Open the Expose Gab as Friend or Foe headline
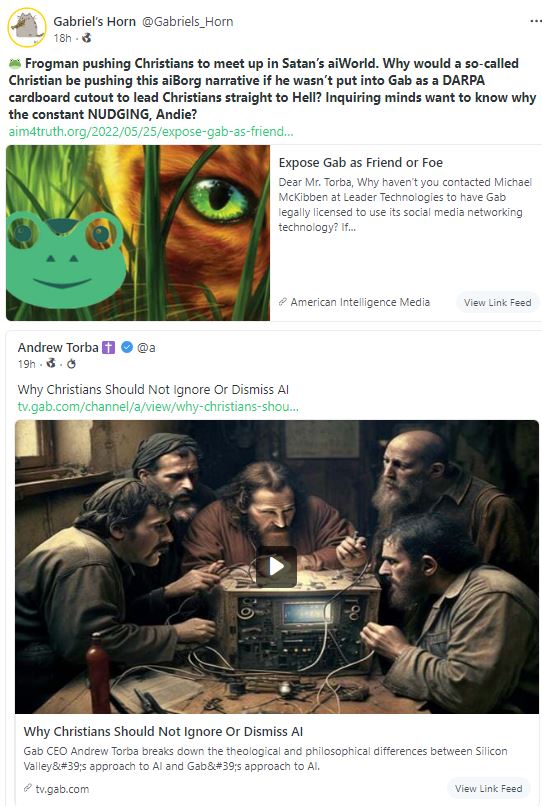The height and width of the screenshot is (806, 542). pos(360,162)
